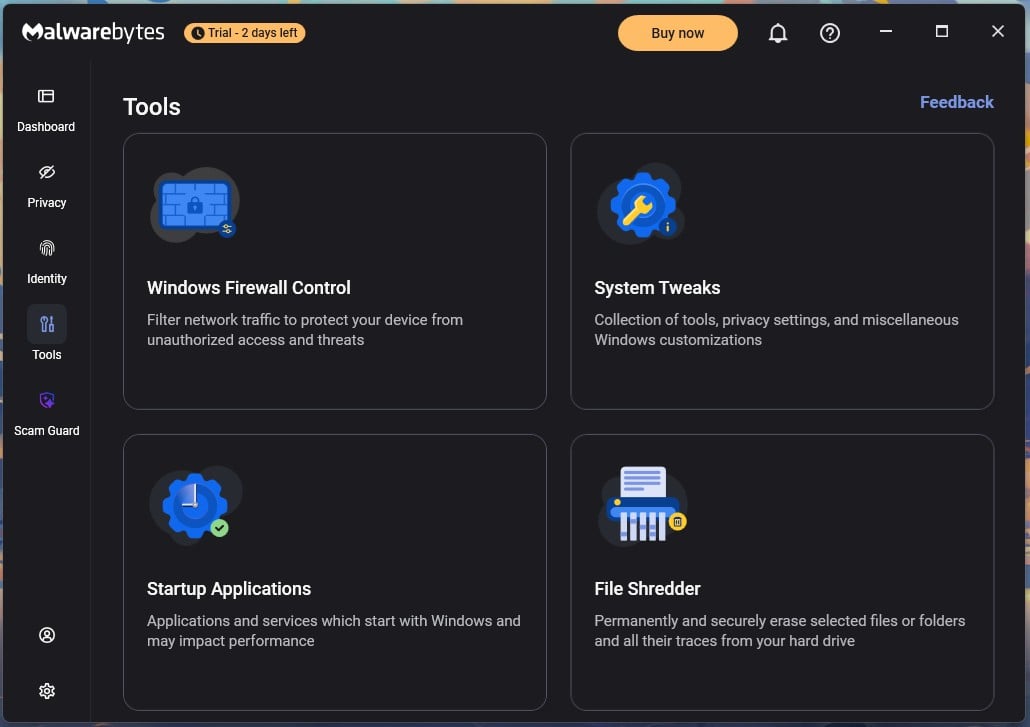This screenshot has height=727, width=1030.
Task: Click the Malwarebytes logo
Action: point(93,32)
